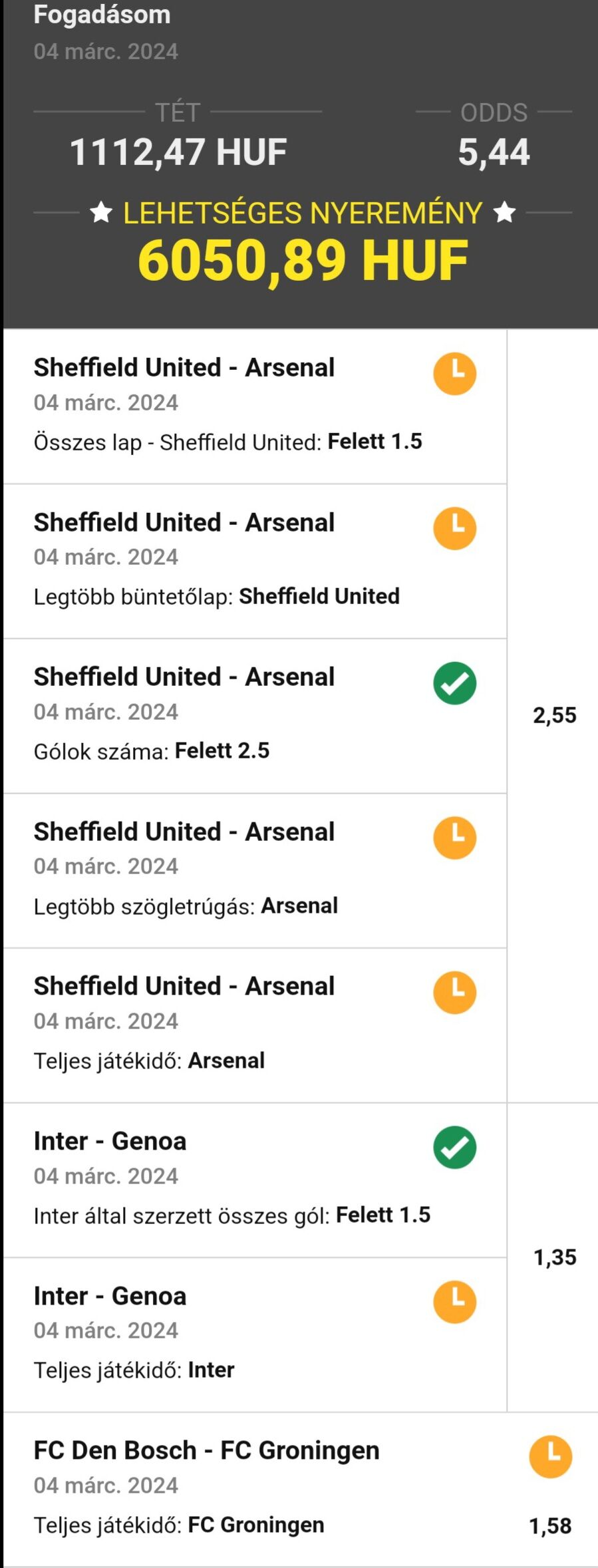
Task: Open Legtöbb szögletrúgás: Arsenal selection text
Action: click(186, 906)
